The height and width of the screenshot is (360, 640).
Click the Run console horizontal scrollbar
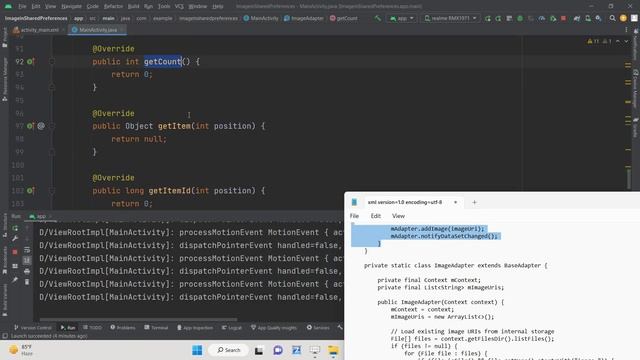pyautogui.click(x=138, y=320)
